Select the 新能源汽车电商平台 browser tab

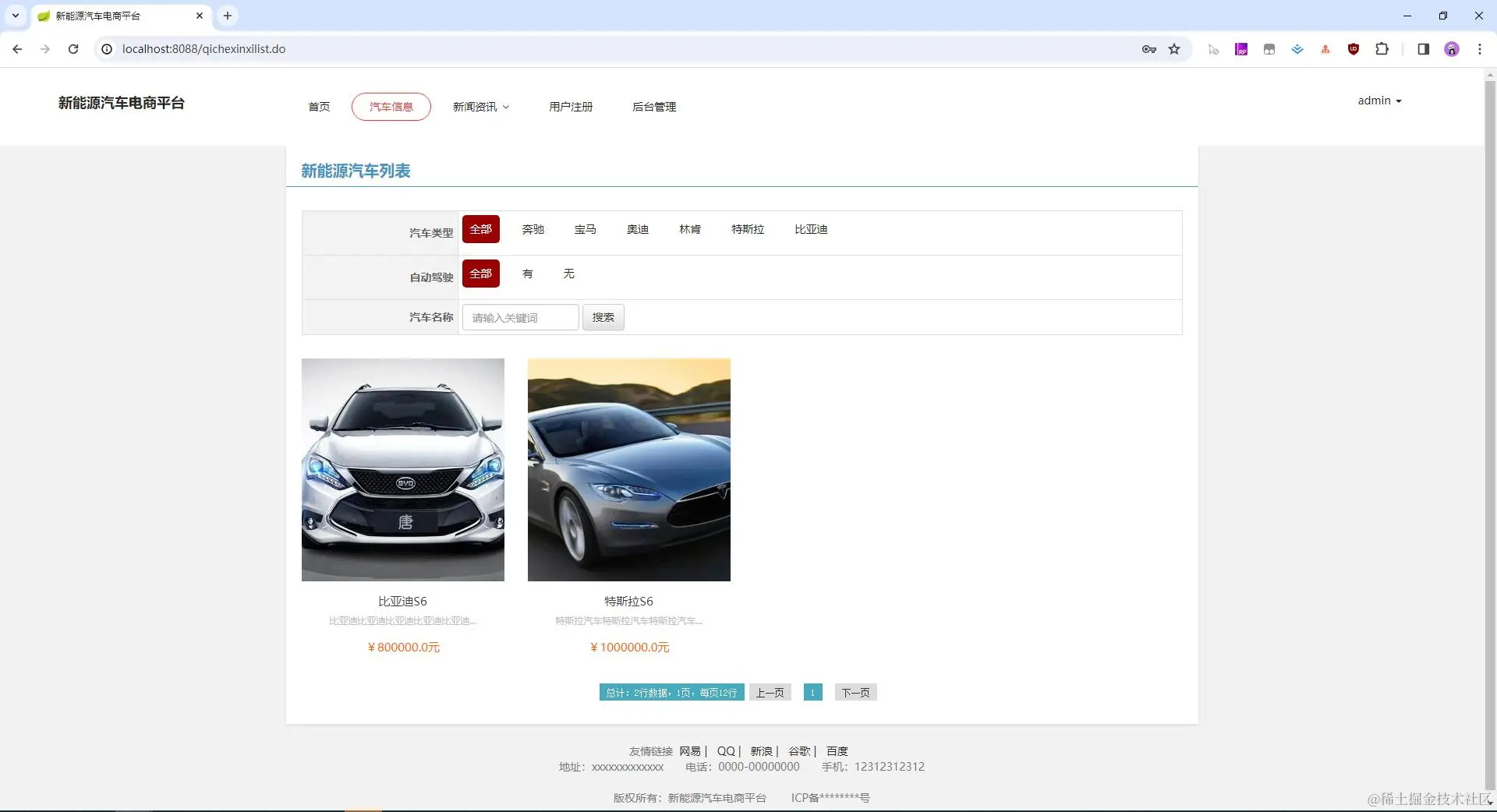pos(121,16)
